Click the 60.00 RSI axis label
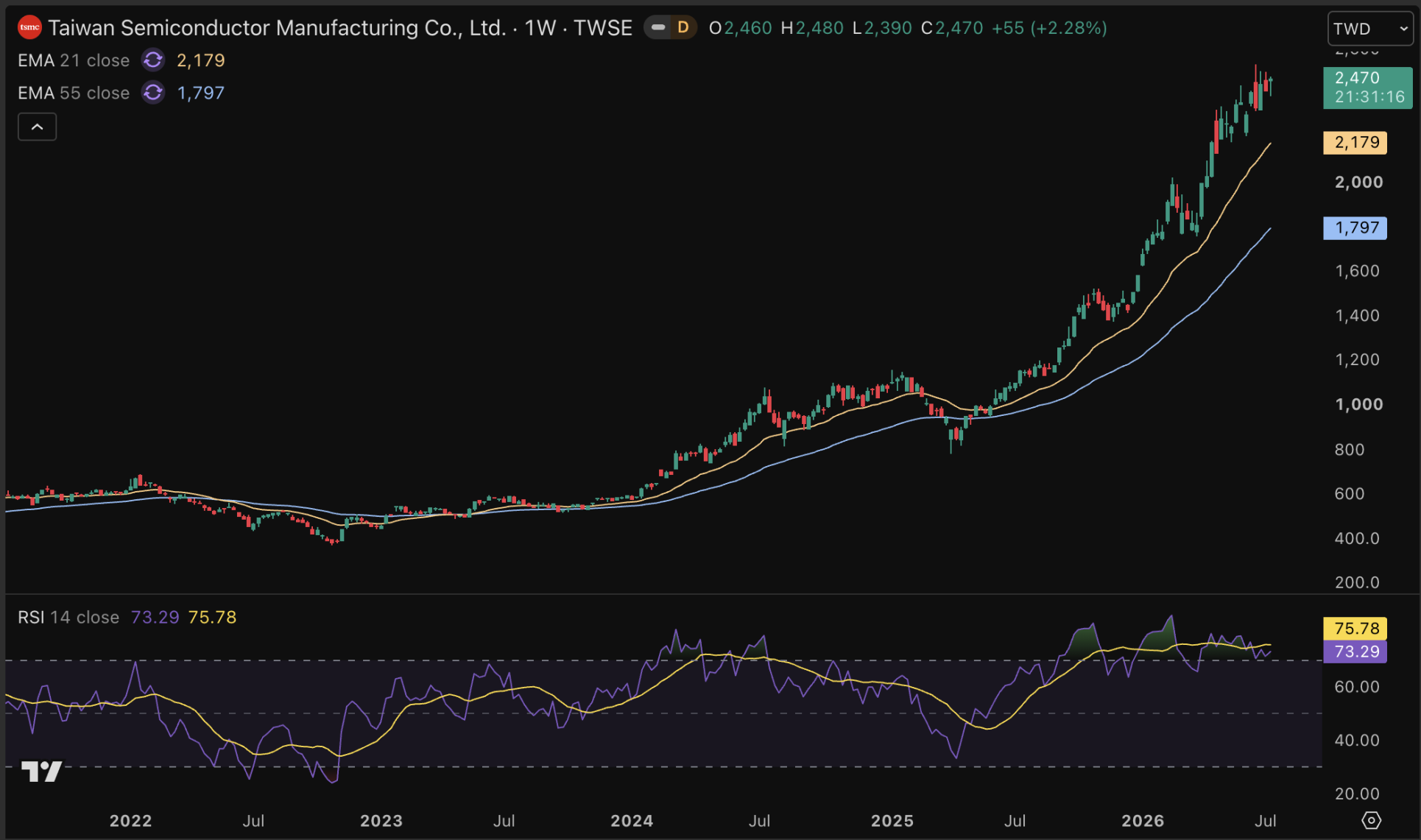 [x=1358, y=686]
